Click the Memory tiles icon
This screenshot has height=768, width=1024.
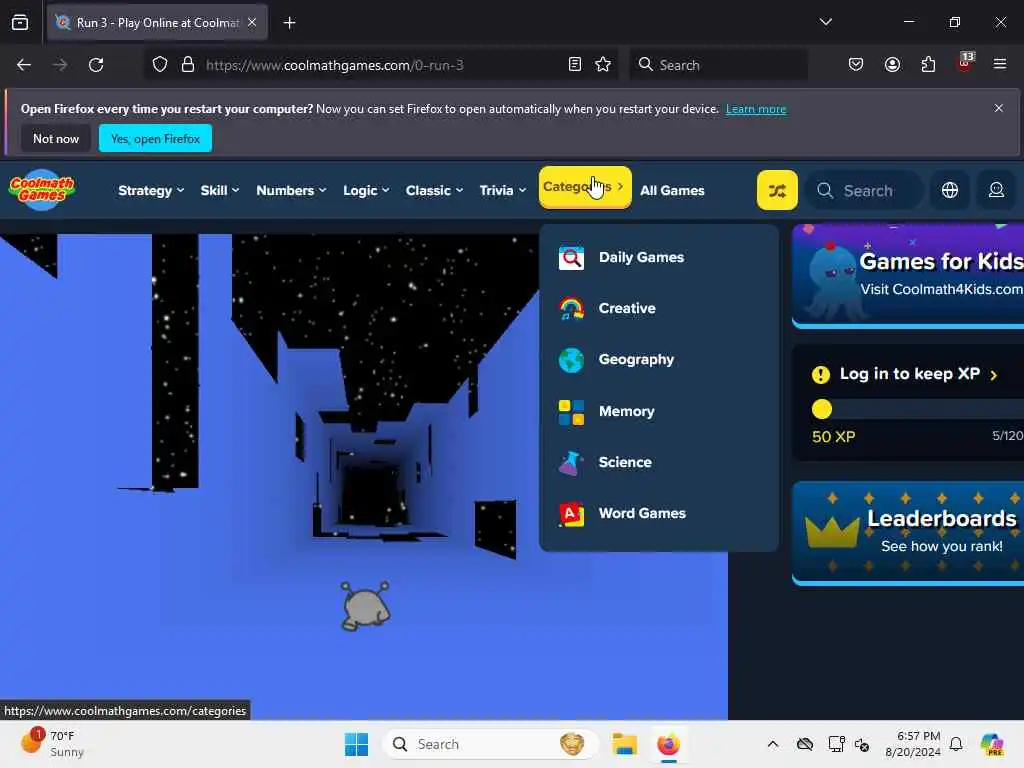tap(571, 411)
